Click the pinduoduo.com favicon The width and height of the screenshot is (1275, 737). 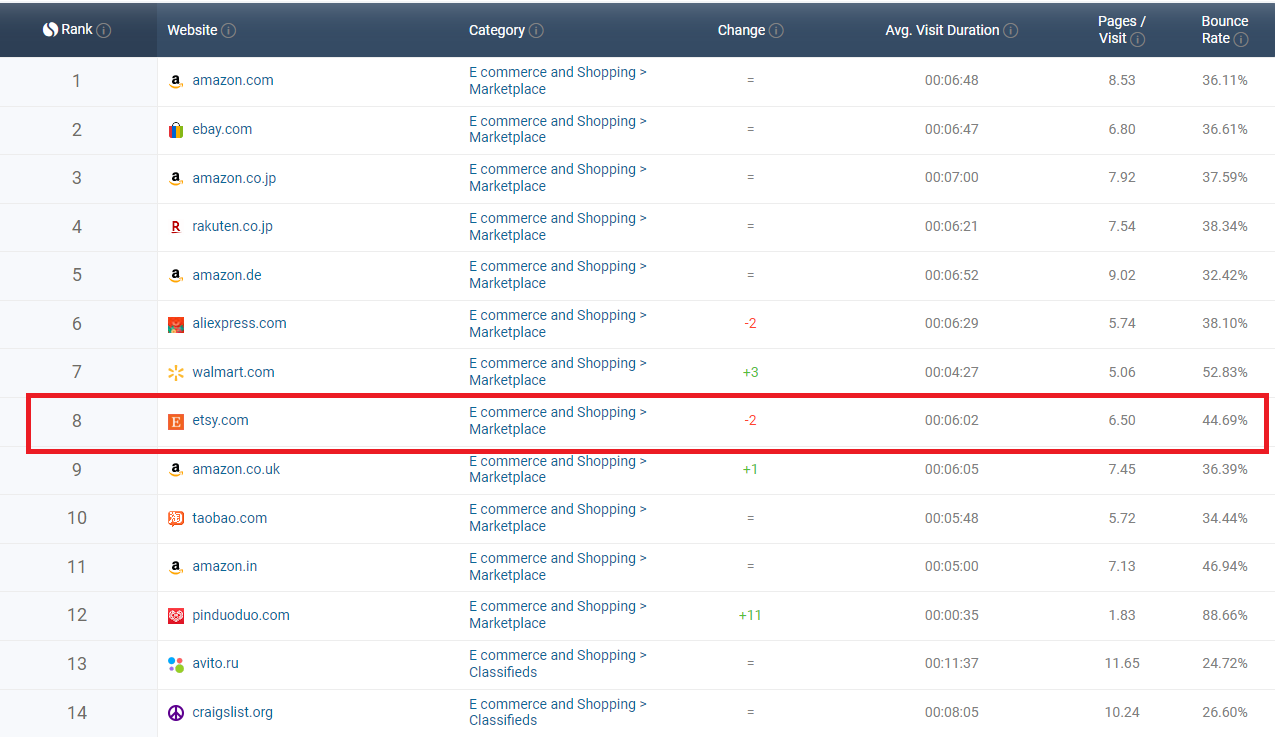tap(176, 615)
